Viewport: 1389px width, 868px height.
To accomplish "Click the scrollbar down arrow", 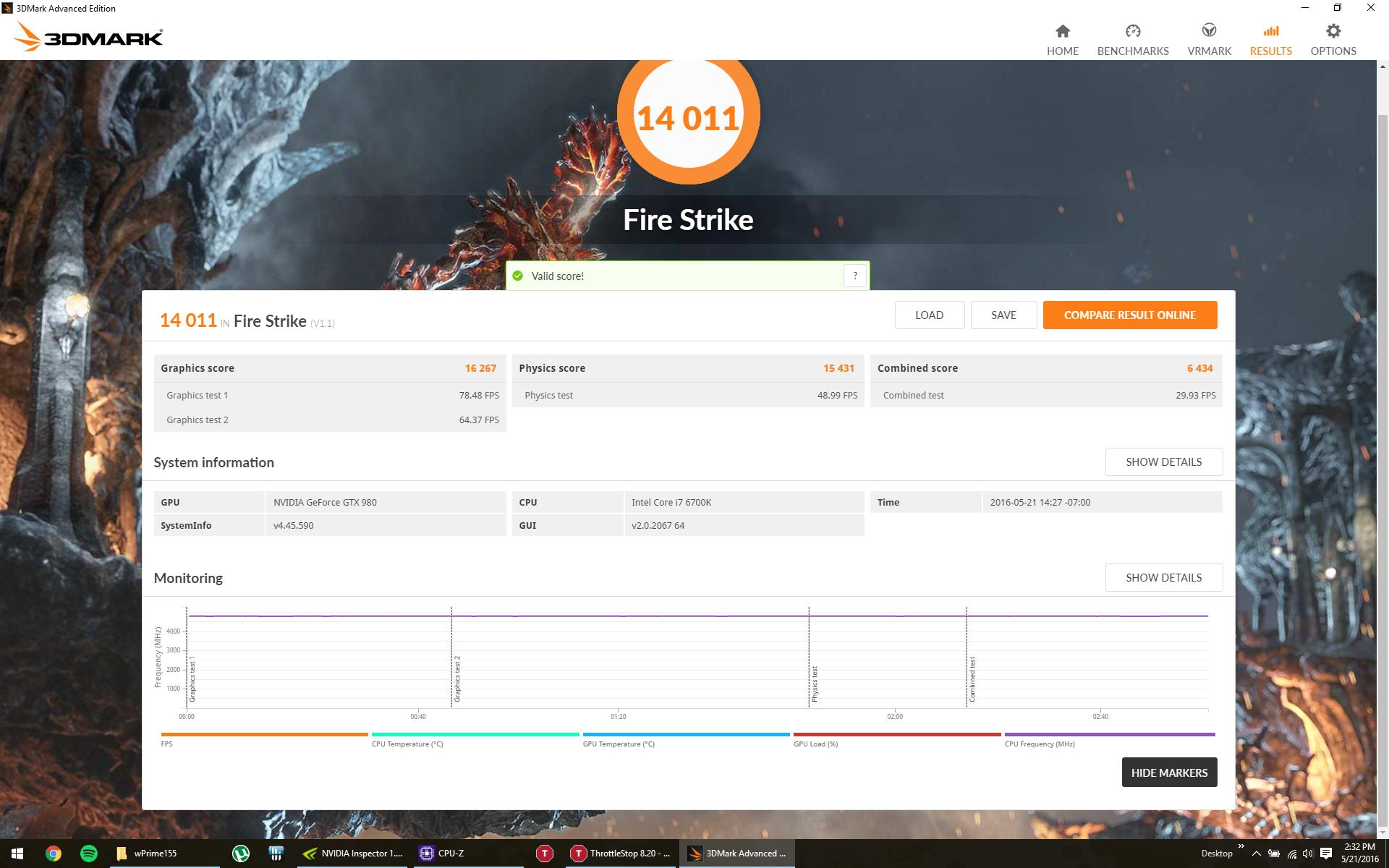I will click(x=1382, y=832).
